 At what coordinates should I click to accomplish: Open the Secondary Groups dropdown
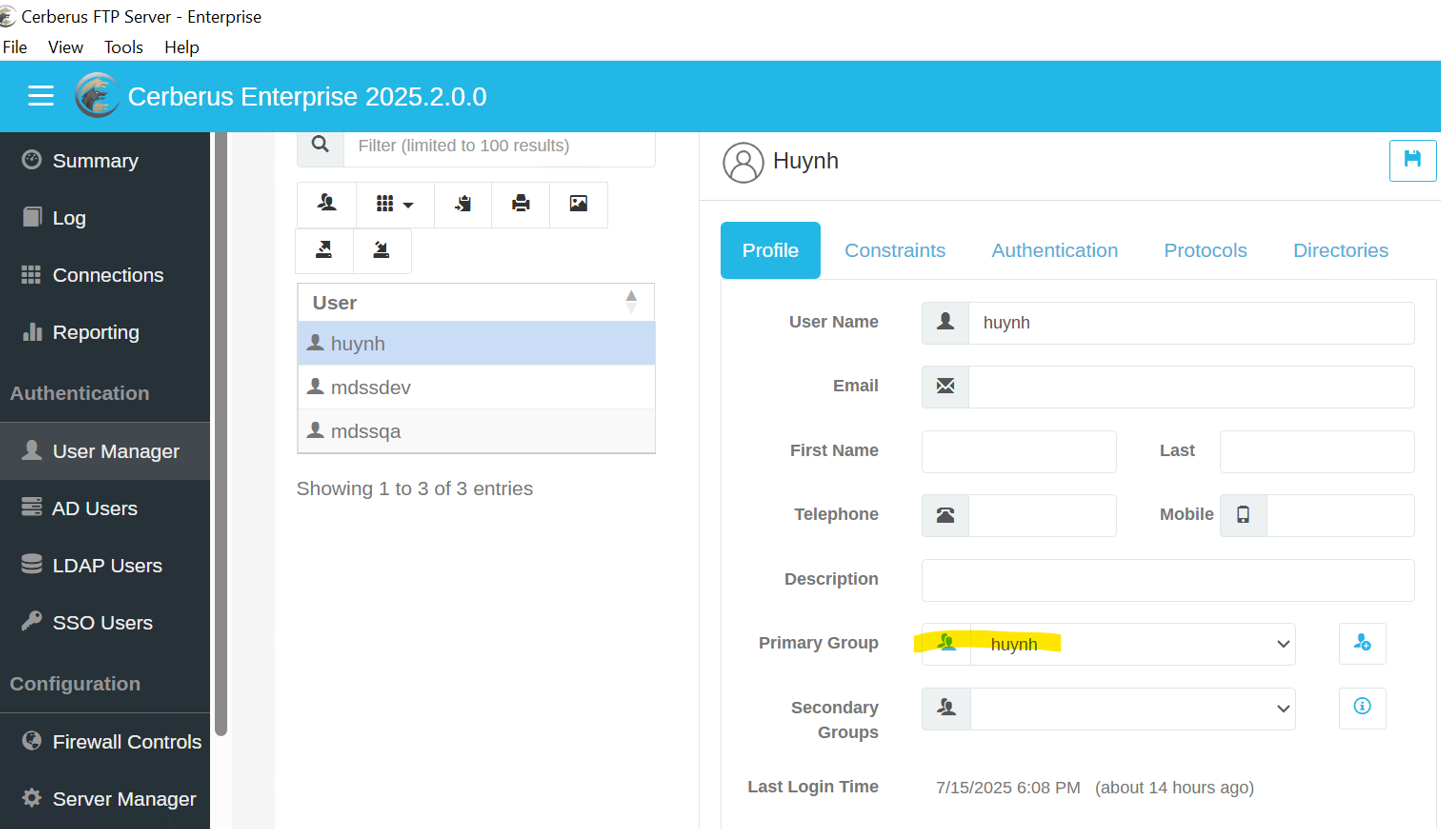[1132, 708]
